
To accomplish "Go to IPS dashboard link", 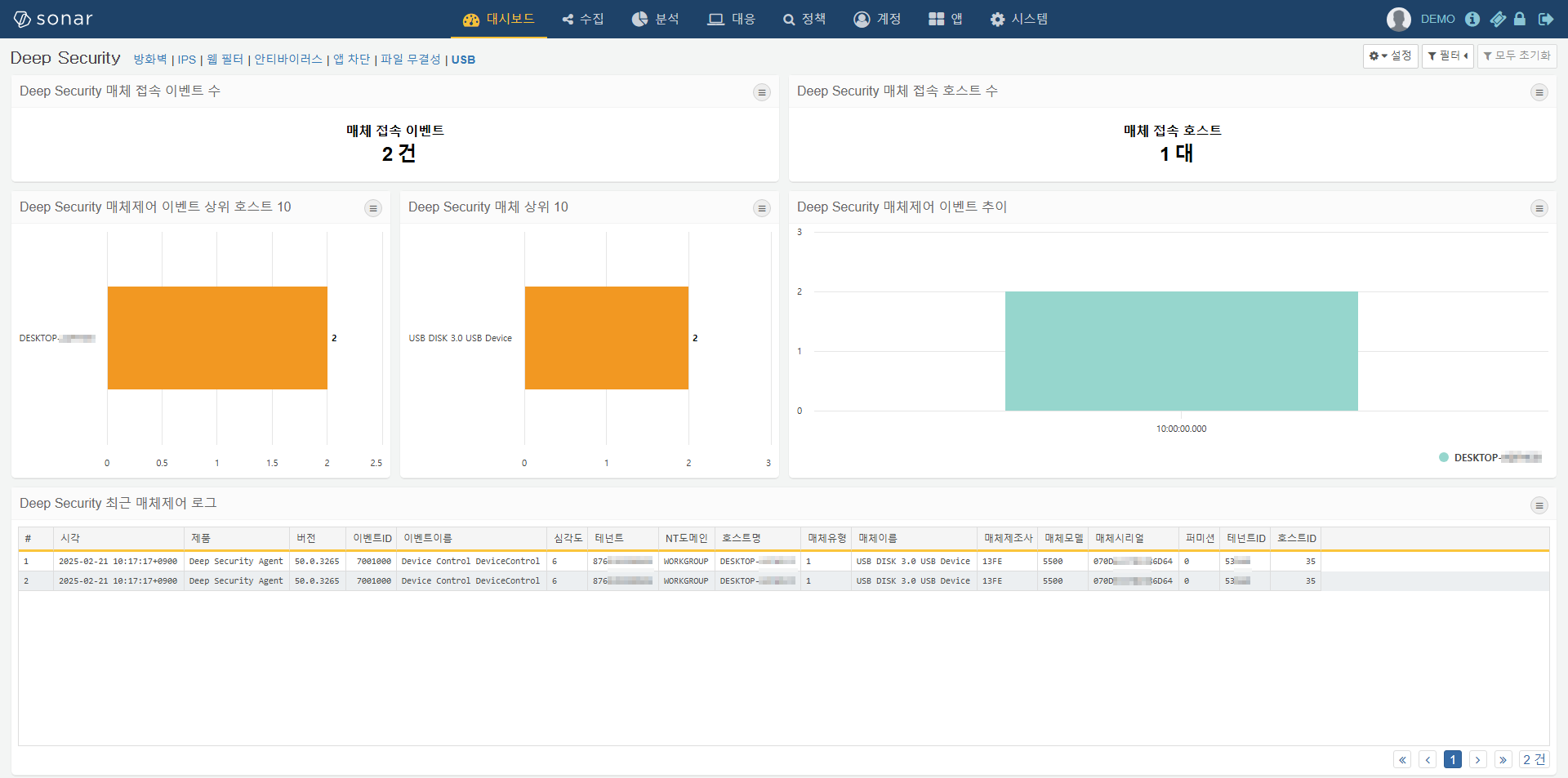I will coord(187,60).
